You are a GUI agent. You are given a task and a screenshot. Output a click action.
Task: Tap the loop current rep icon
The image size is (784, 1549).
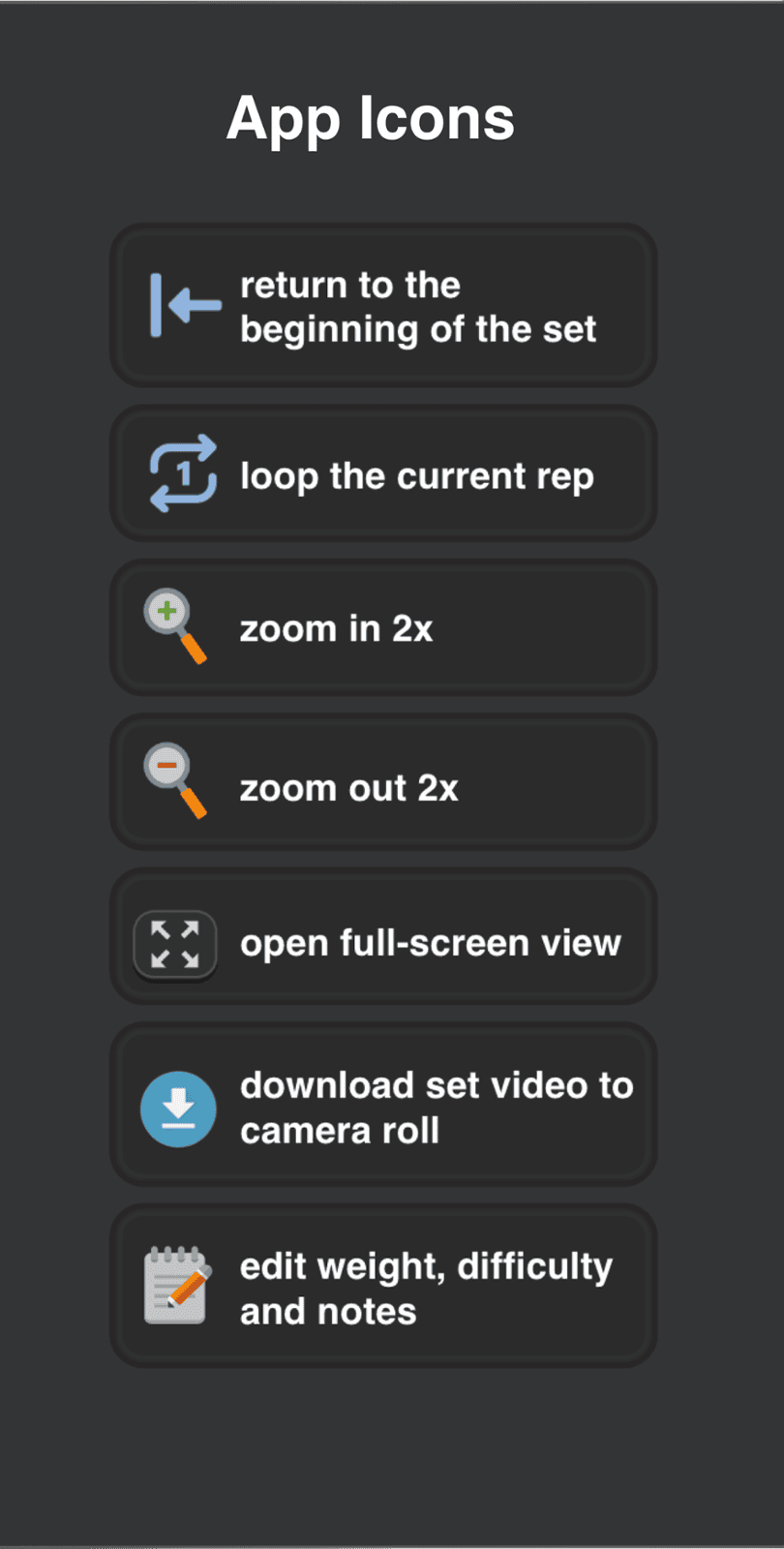[x=183, y=473]
